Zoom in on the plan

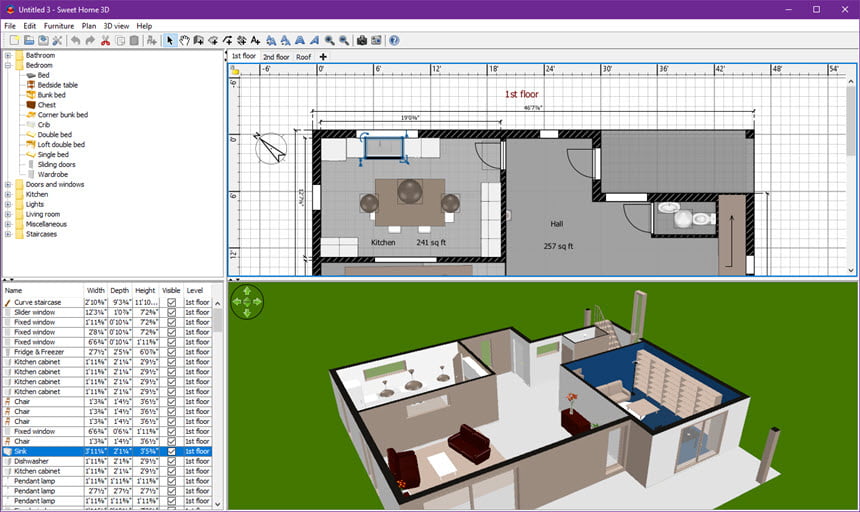coord(329,40)
